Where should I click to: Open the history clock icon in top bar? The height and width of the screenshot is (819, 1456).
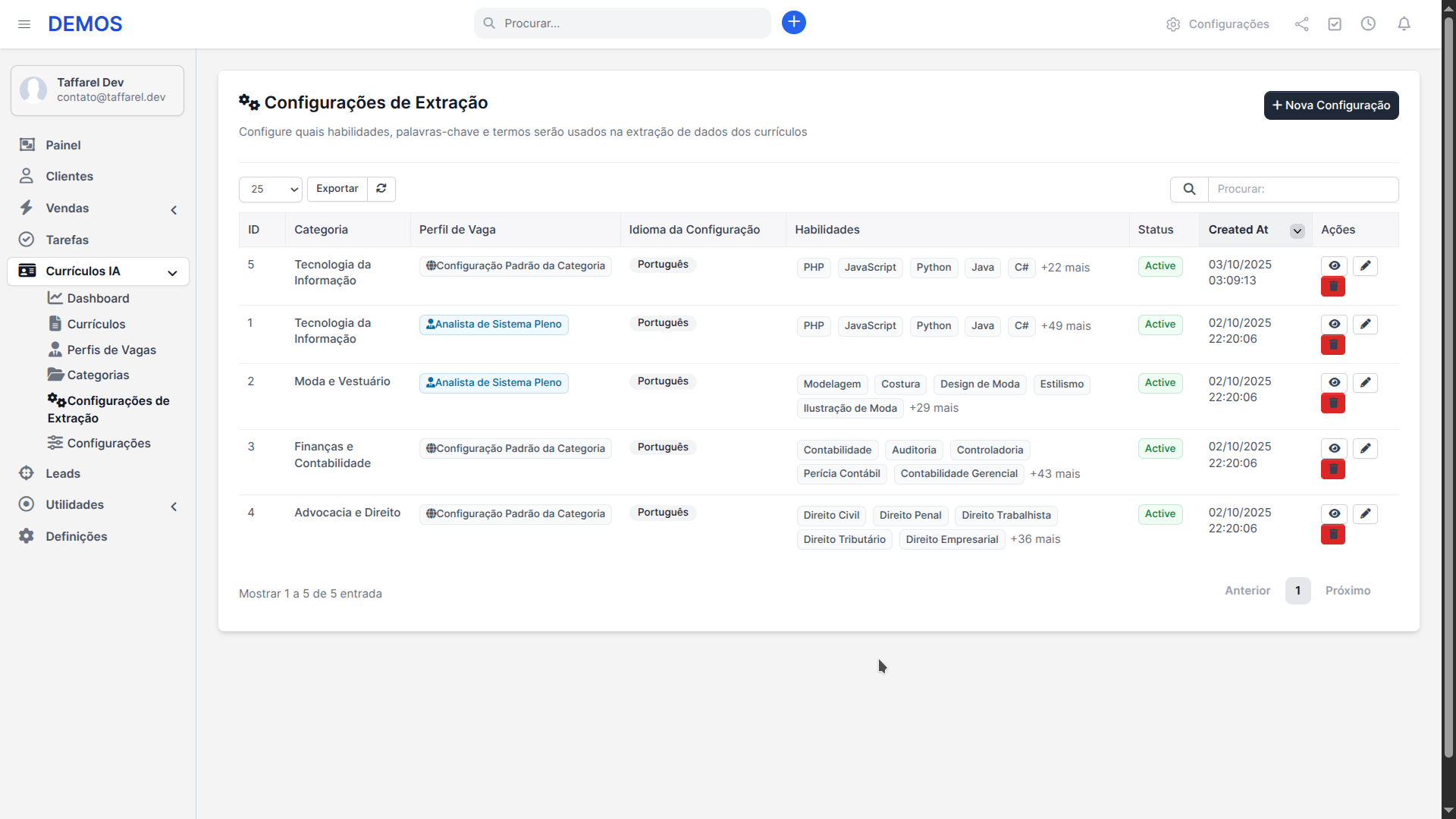tap(1369, 24)
